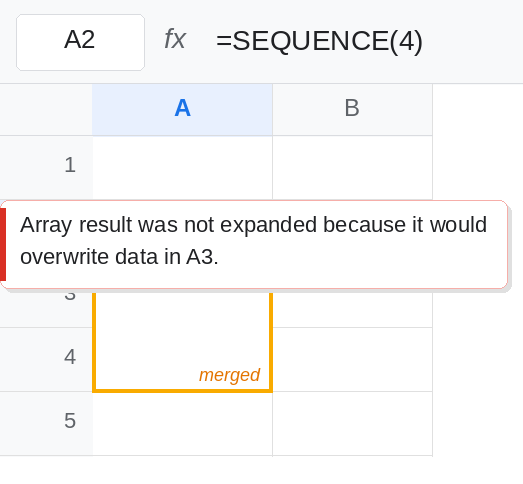The image size is (523, 484).
Task: Click the merged cell in column A
Action: coord(182,340)
